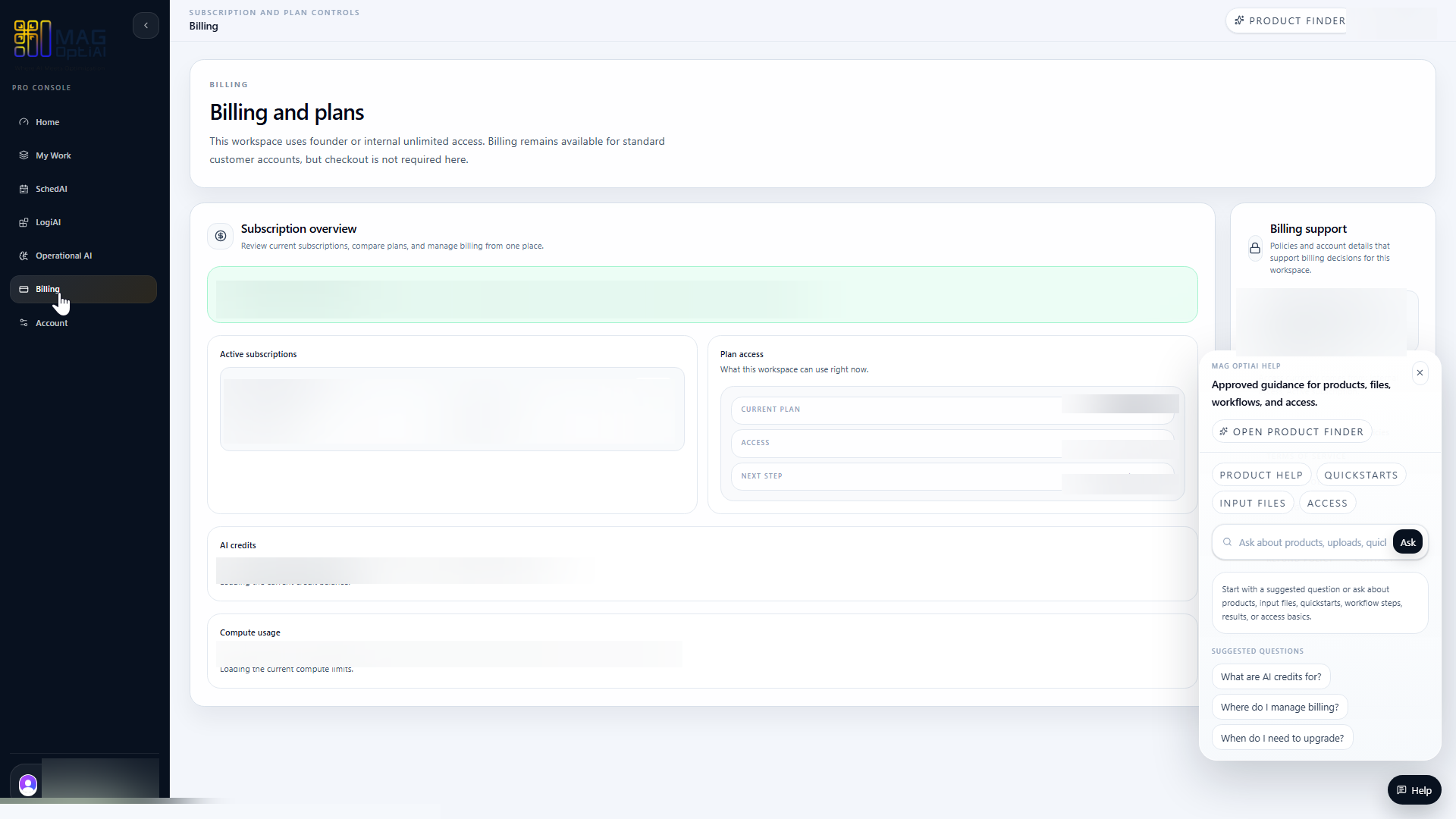Select Operational AI in the sidebar
This screenshot has height=819, width=1456.
pyautogui.click(x=83, y=256)
